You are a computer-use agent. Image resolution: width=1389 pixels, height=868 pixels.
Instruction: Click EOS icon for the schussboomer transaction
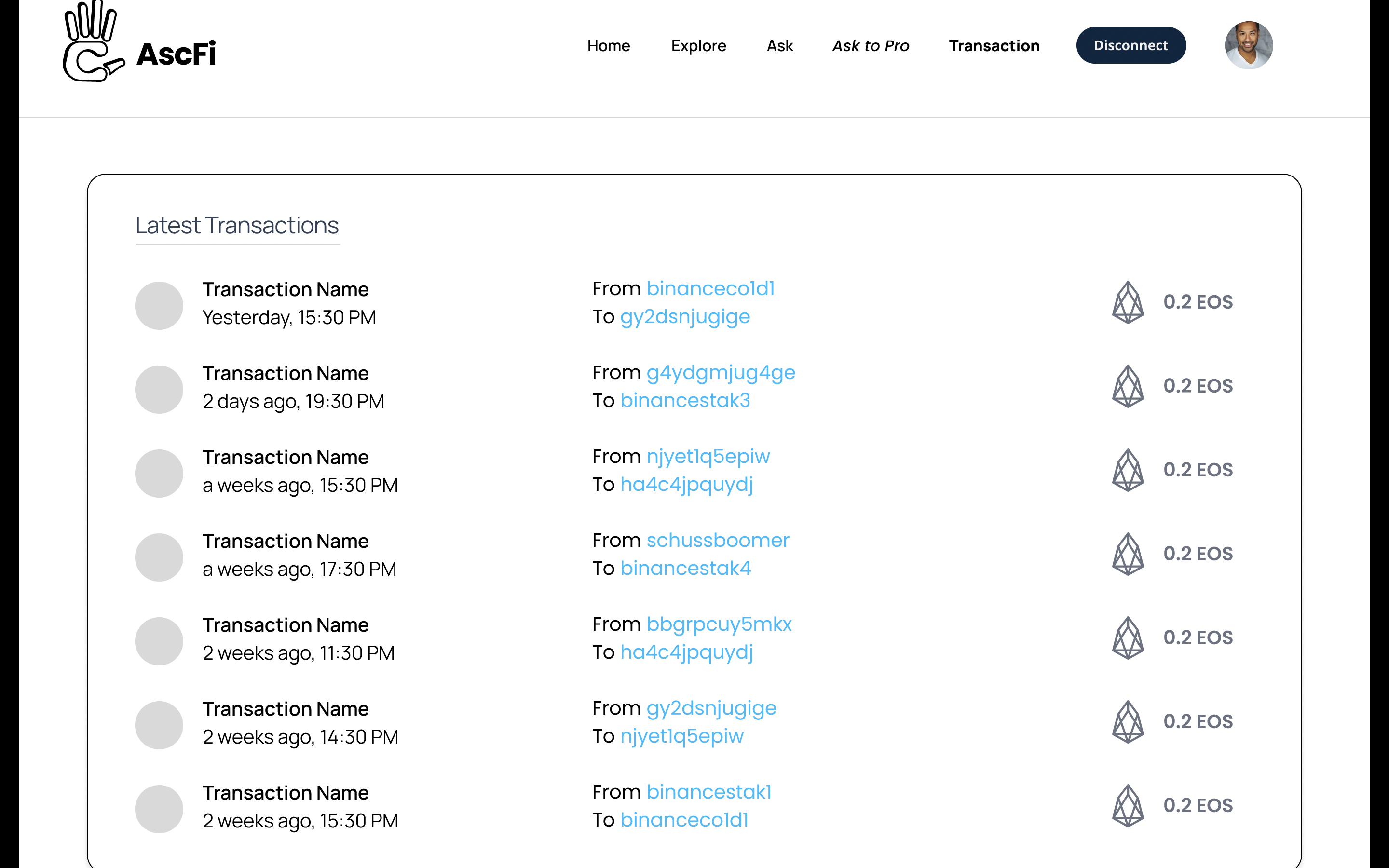pyautogui.click(x=1128, y=554)
